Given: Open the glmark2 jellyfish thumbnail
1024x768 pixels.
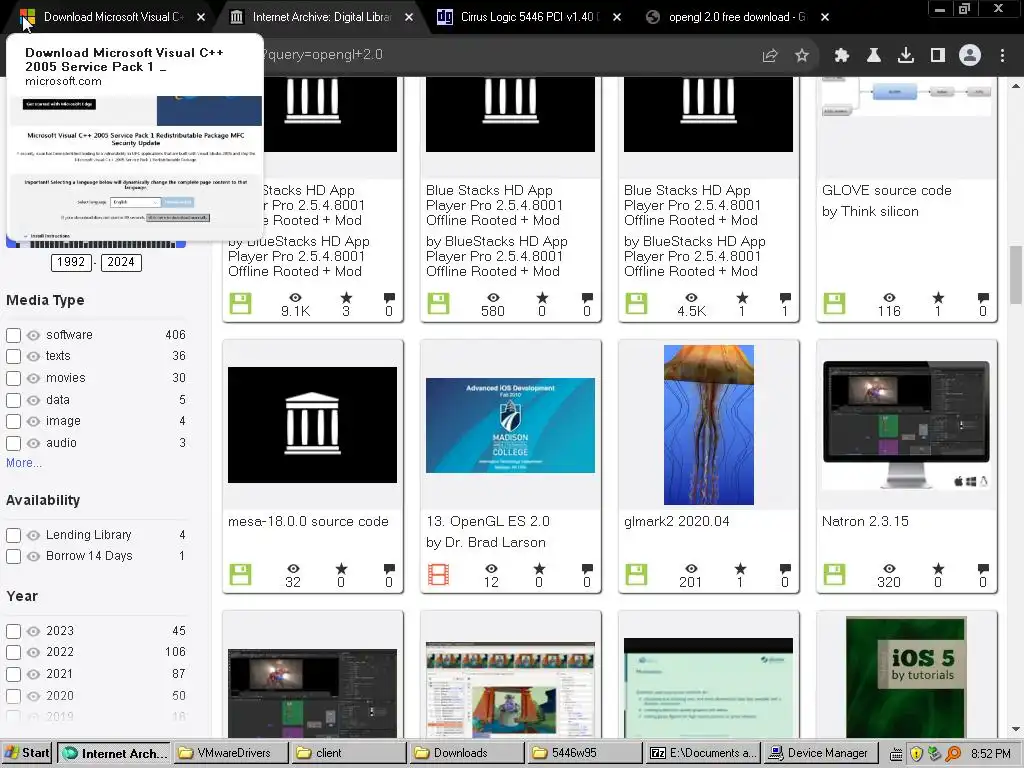Looking at the screenshot, I should tap(709, 425).
